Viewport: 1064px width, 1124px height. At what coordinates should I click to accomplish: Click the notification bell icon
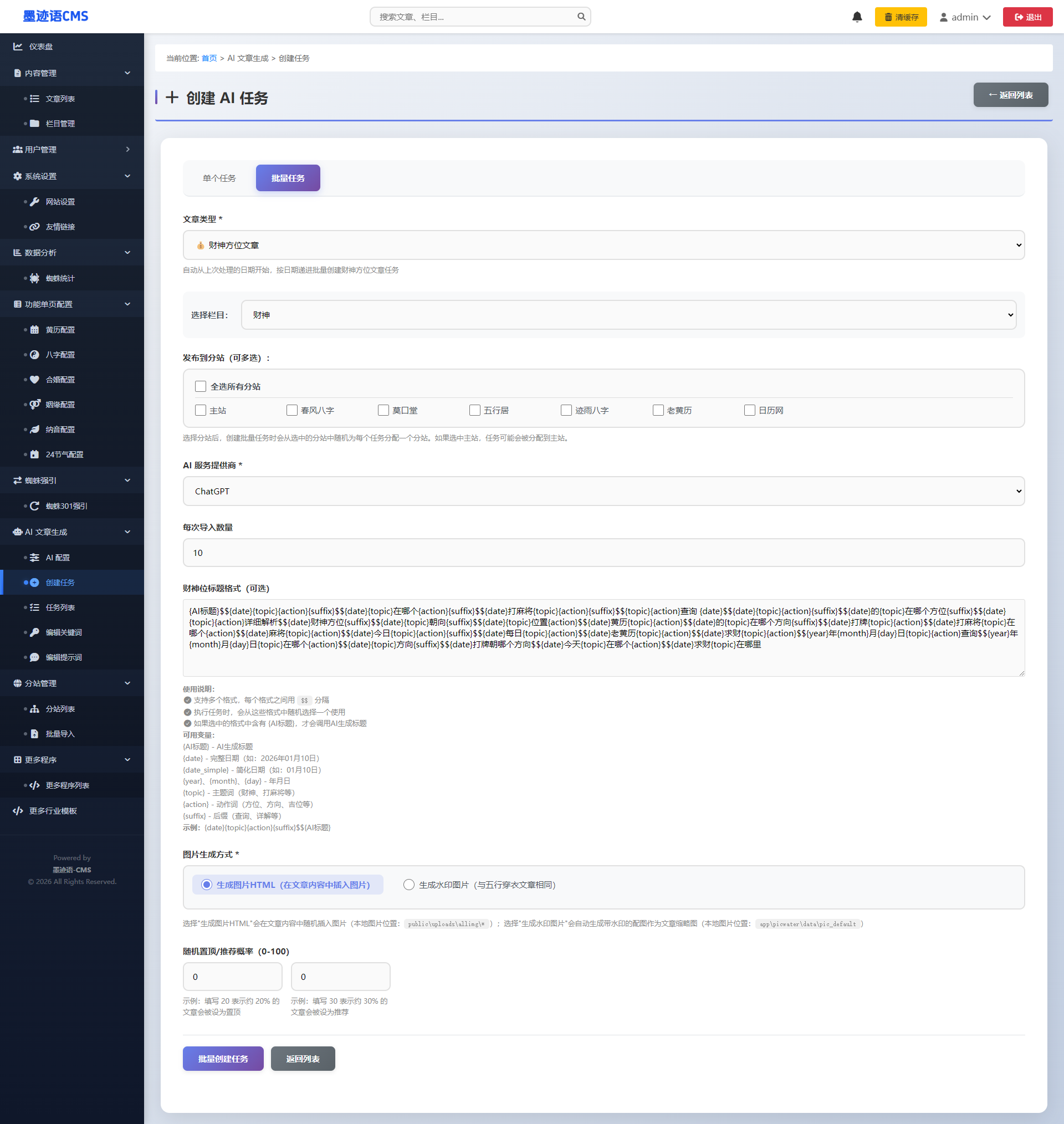tap(857, 17)
